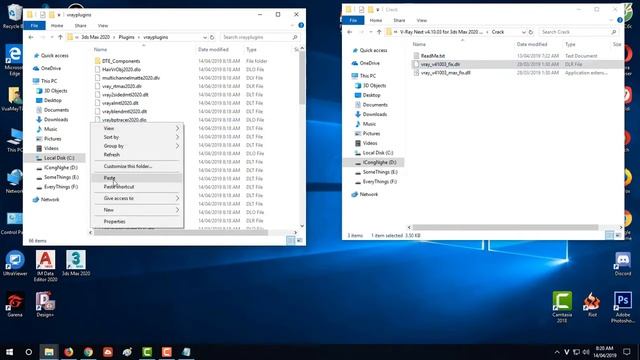The width and height of the screenshot is (640, 360).
Task: Open Share tab in vrayplugins window
Action: tap(80, 25)
